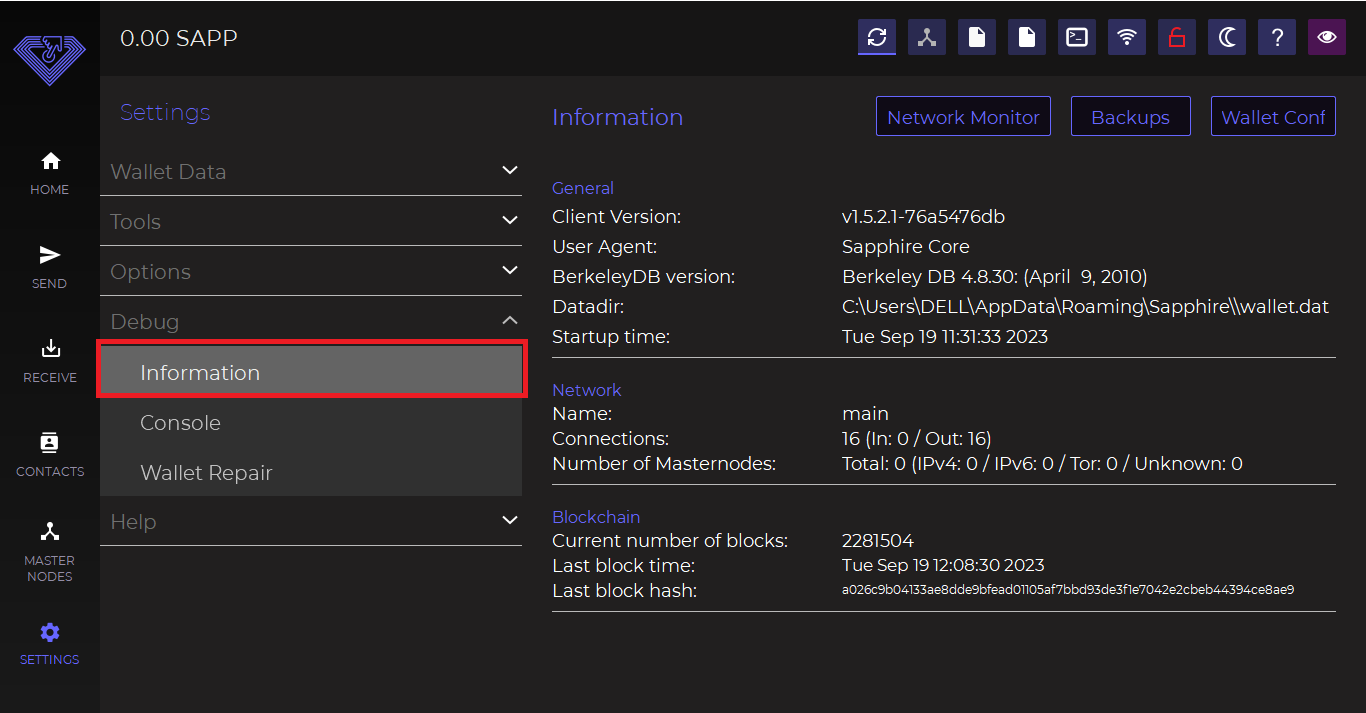Click the Wi-Fi network connections icon
This screenshot has width=1366, height=713.
[1127, 38]
